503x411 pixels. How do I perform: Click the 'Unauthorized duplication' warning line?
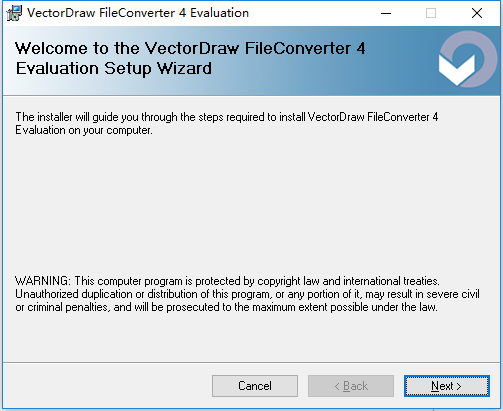pyautogui.click(x=247, y=294)
